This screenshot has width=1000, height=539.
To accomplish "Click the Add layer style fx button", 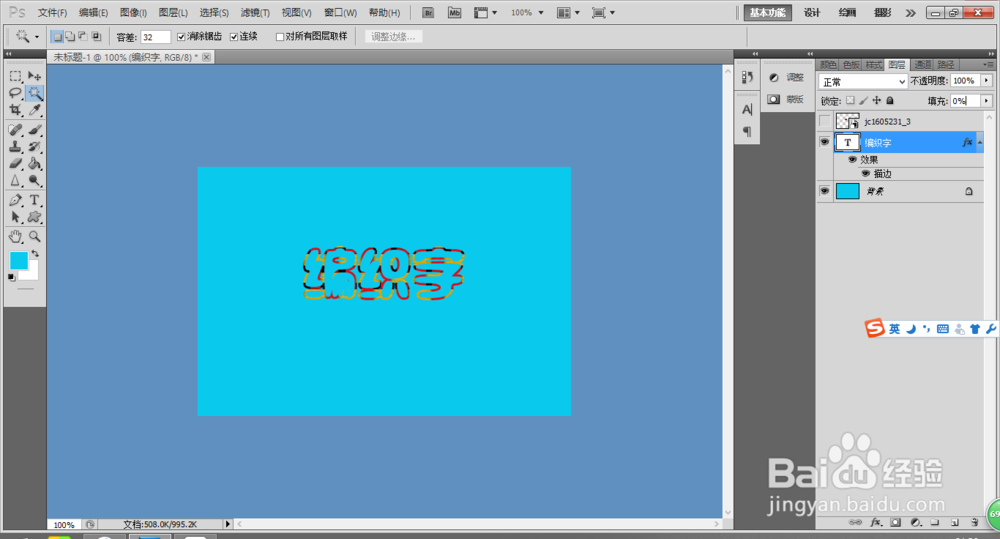I will pyautogui.click(x=876, y=522).
